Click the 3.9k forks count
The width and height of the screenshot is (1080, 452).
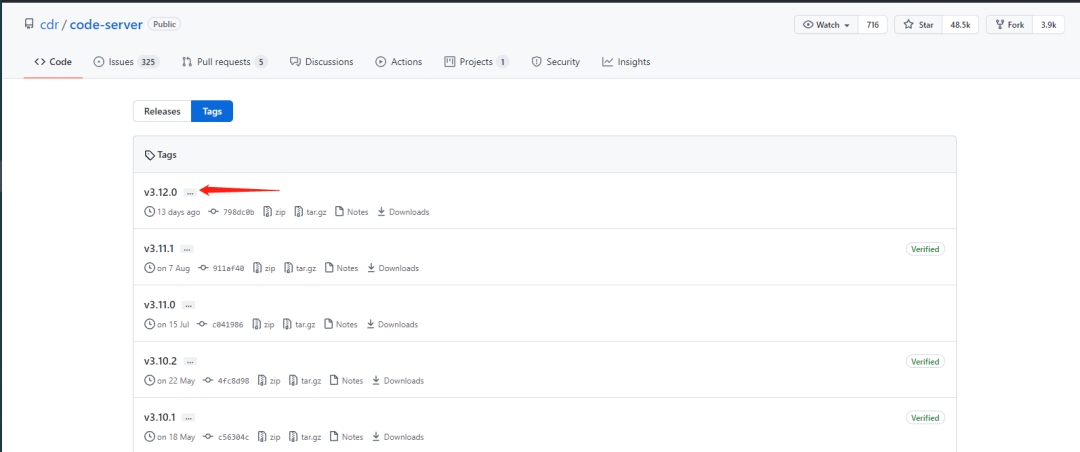(x=1048, y=25)
